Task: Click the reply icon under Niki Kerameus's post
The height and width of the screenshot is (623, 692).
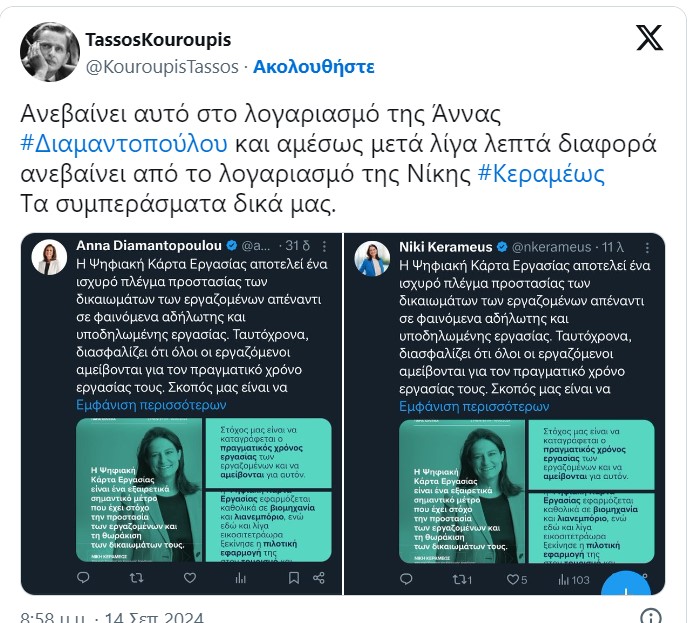Action: click(406, 579)
